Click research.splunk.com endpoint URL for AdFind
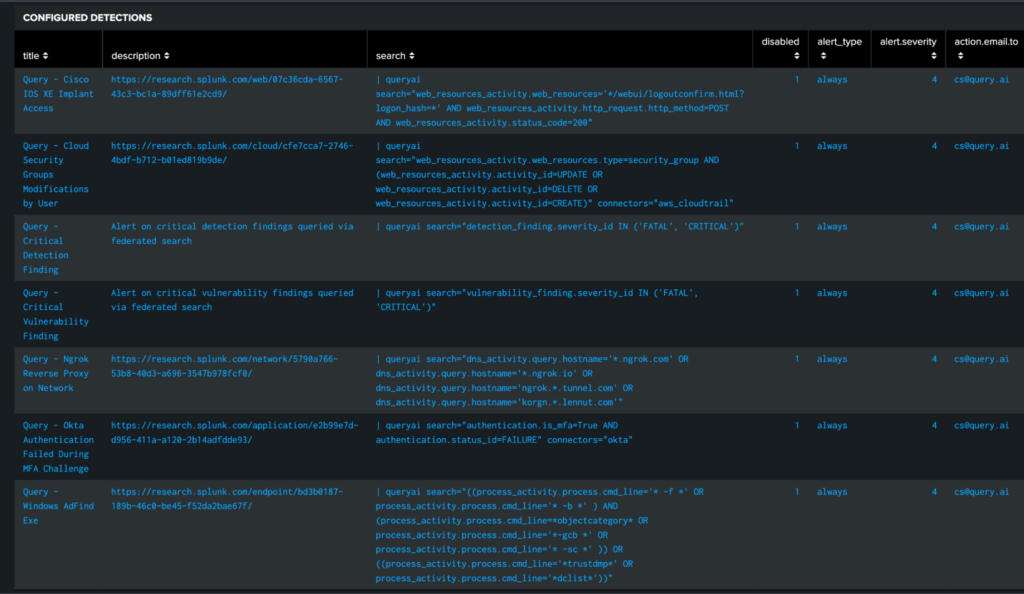The height and width of the screenshot is (594, 1024). [226, 499]
